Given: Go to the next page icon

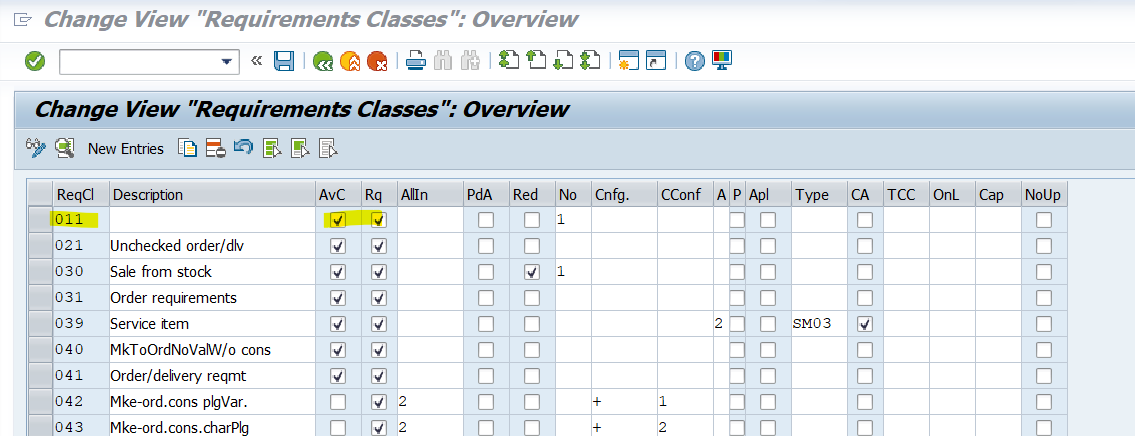Looking at the screenshot, I should click(562, 60).
